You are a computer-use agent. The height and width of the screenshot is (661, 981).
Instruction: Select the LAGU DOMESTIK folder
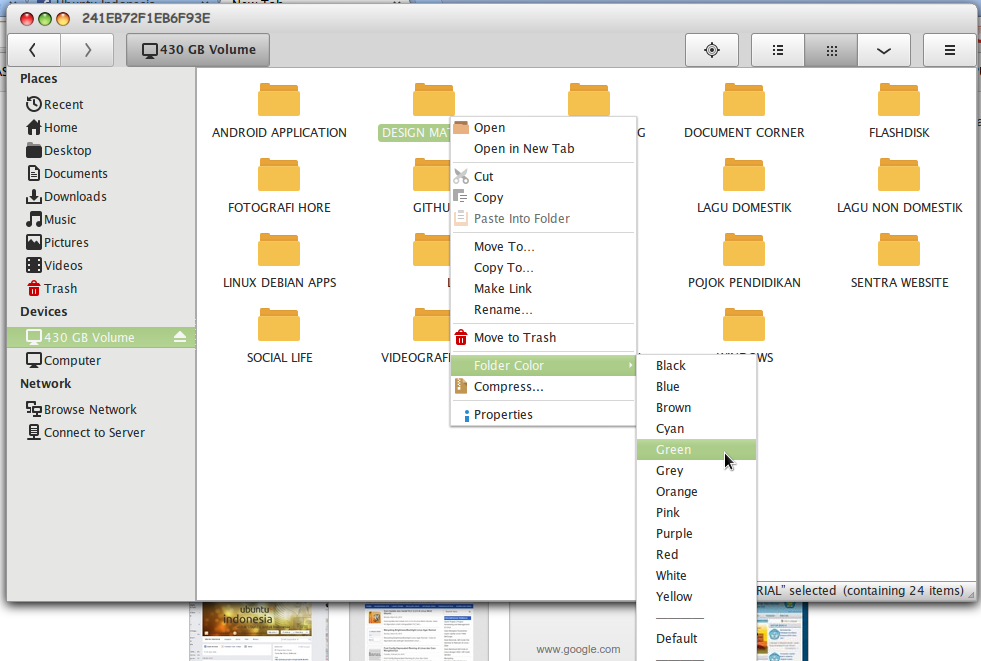744,186
